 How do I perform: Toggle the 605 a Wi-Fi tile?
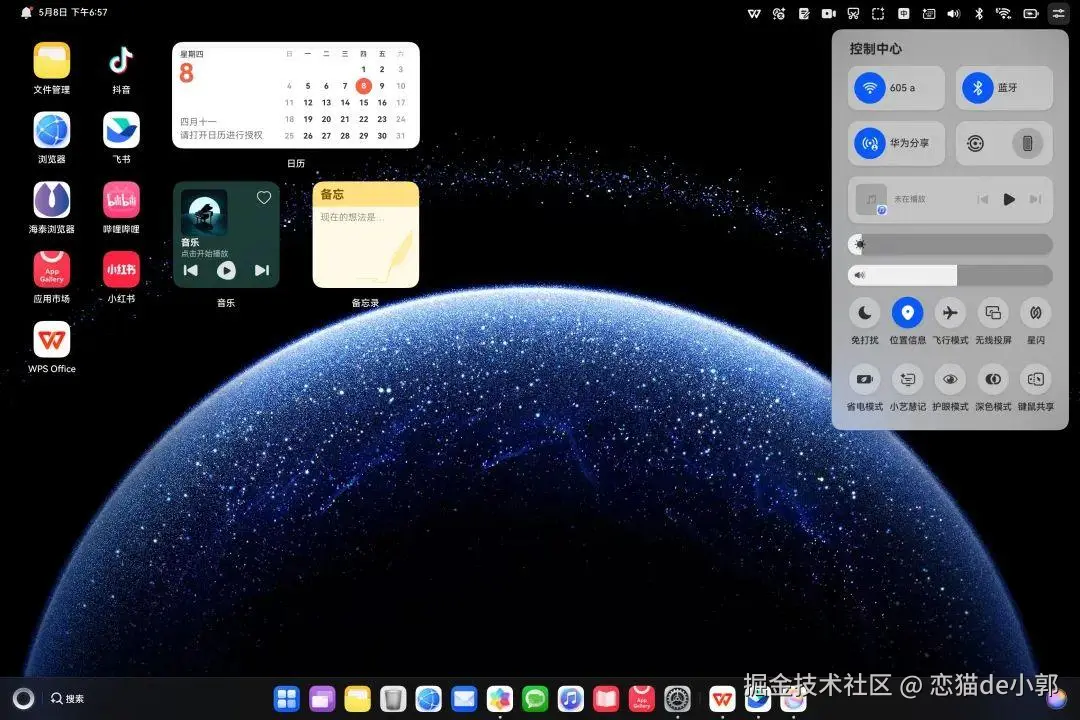tap(896, 88)
